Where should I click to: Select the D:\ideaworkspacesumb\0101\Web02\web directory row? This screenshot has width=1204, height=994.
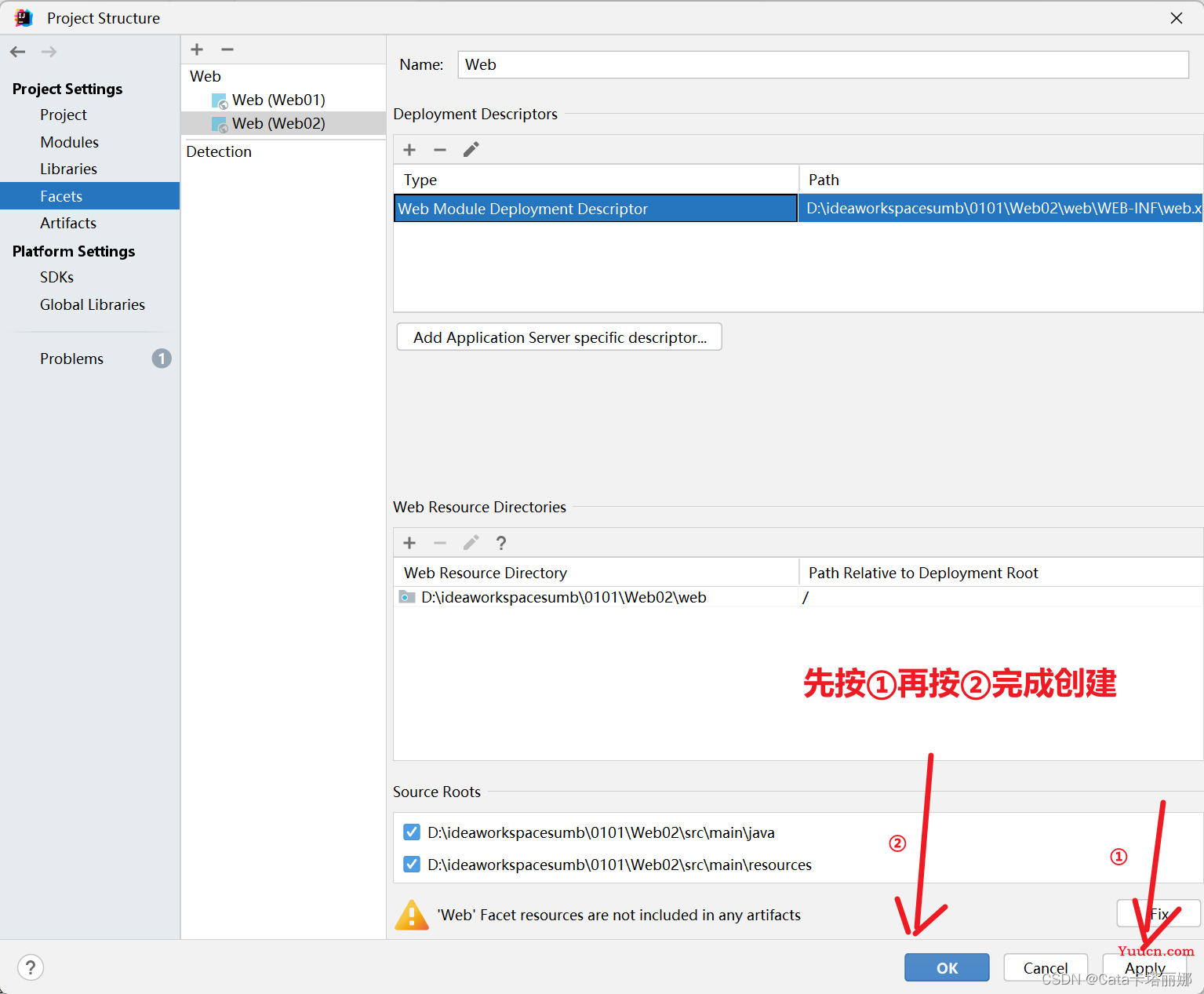pyautogui.click(x=798, y=597)
